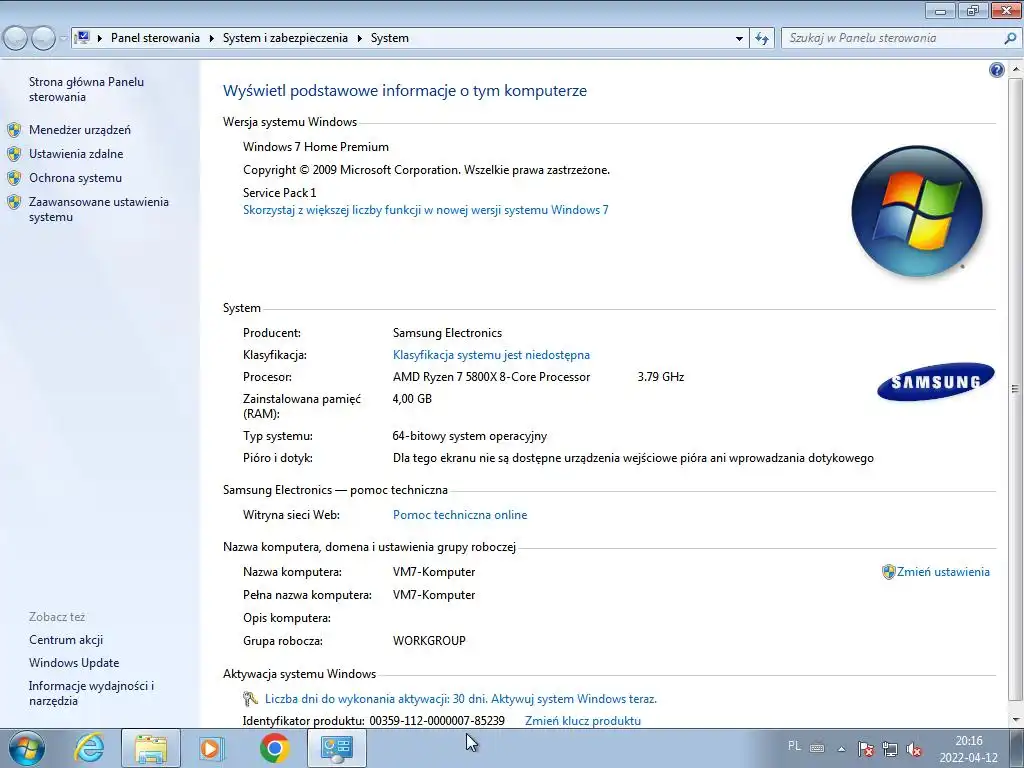The image size is (1024, 768).
Task: Open Menedżer urządzeń from the sidebar
Action: click(80, 130)
